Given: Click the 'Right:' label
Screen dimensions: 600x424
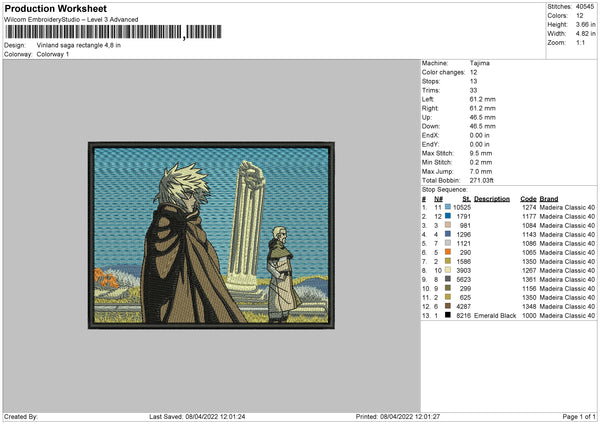Looking at the screenshot, I should (429, 109).
